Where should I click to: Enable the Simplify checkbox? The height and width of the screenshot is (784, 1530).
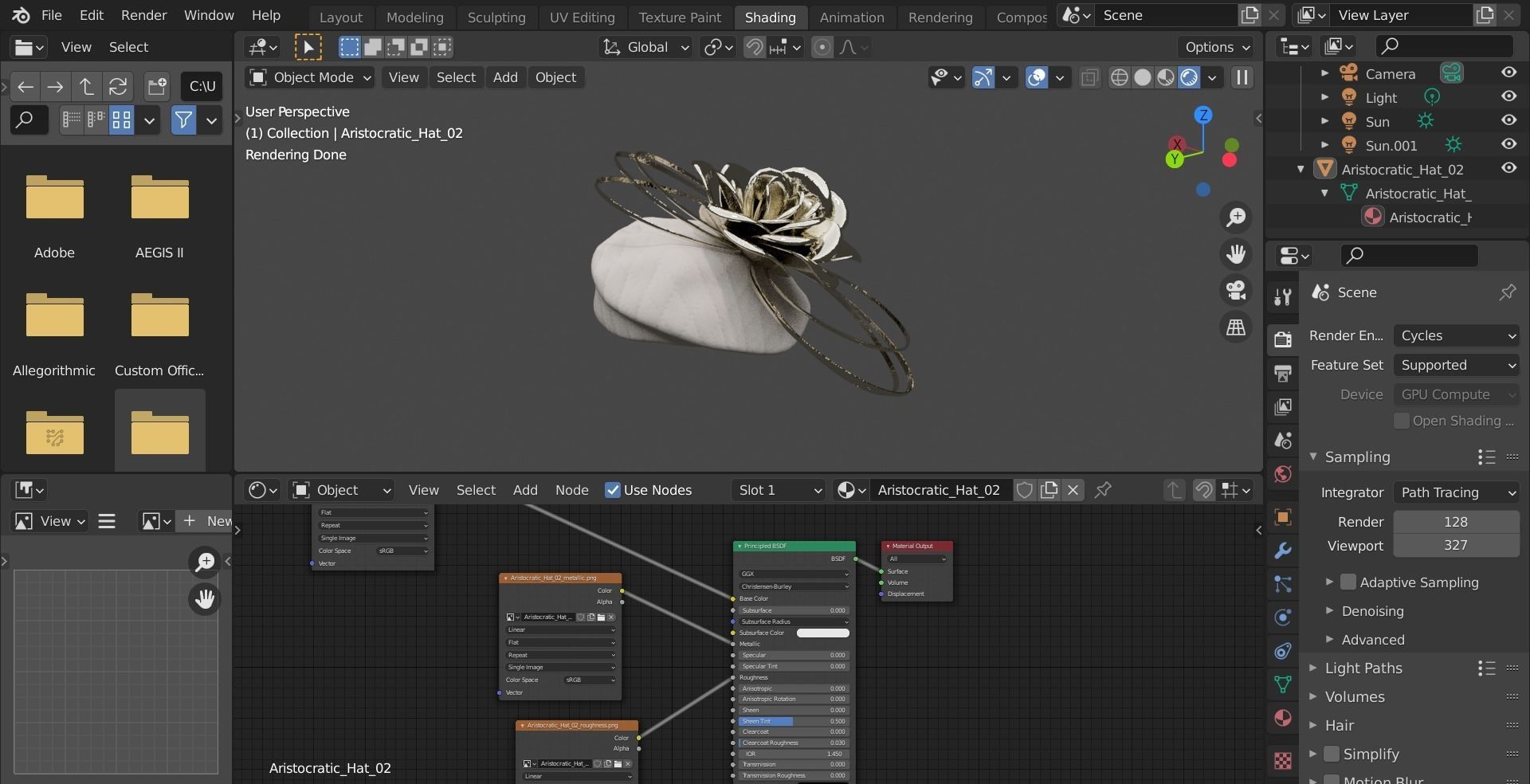[x=1332, y=753]
